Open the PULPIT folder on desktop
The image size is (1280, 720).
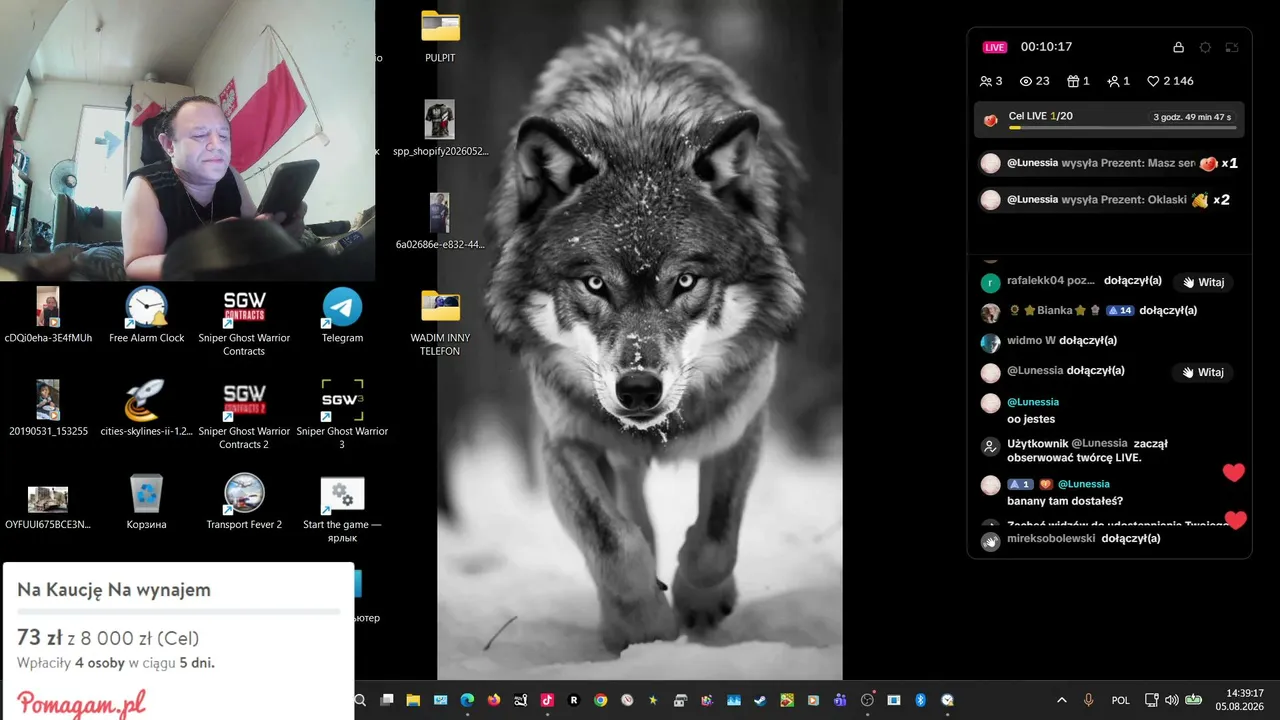[440, 35]
